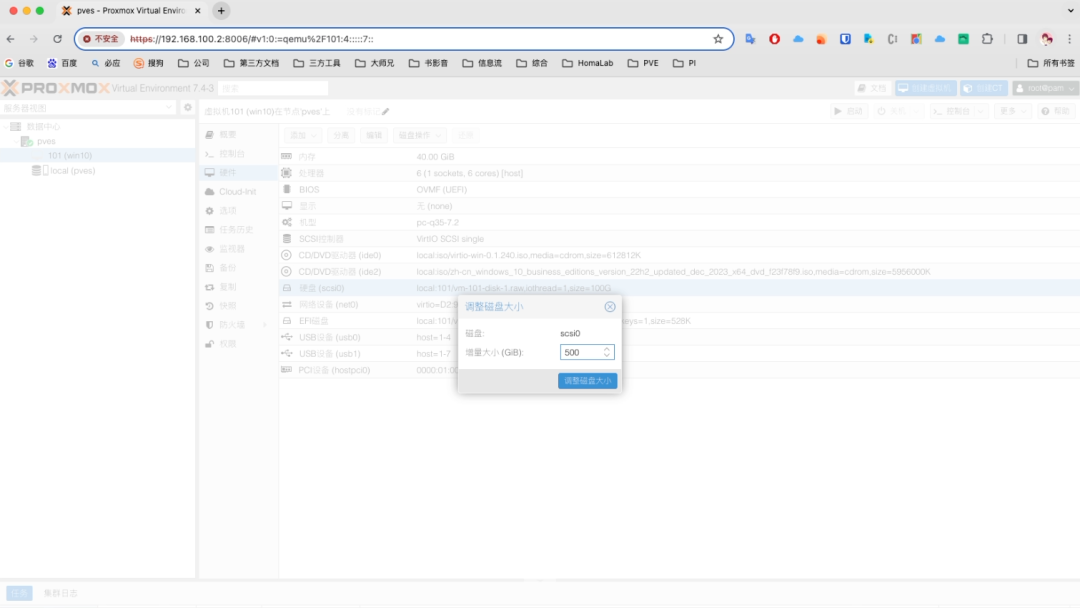Select 101 (win10) VM in tree

(70, 156)
